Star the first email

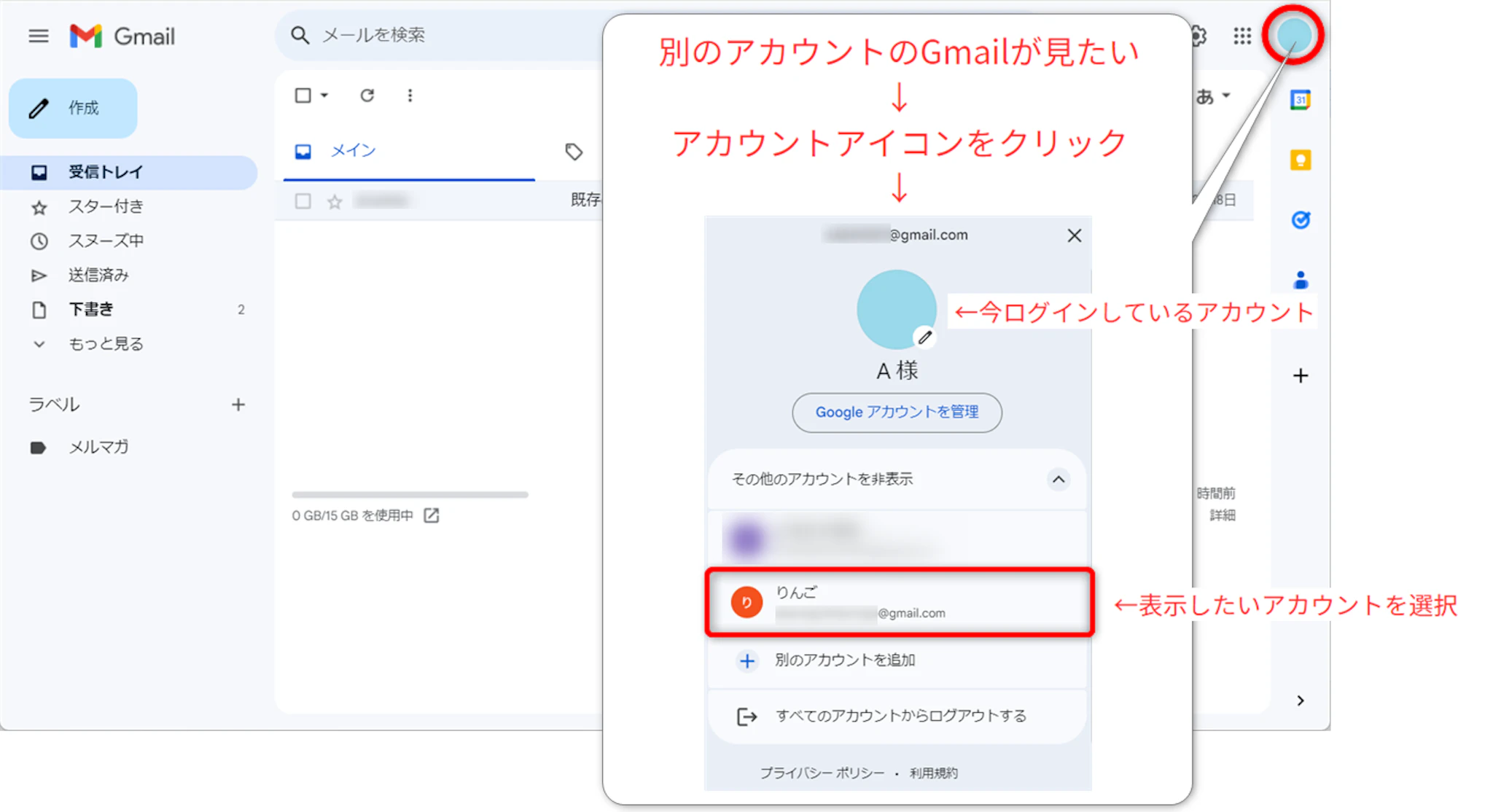pos(335,202)
